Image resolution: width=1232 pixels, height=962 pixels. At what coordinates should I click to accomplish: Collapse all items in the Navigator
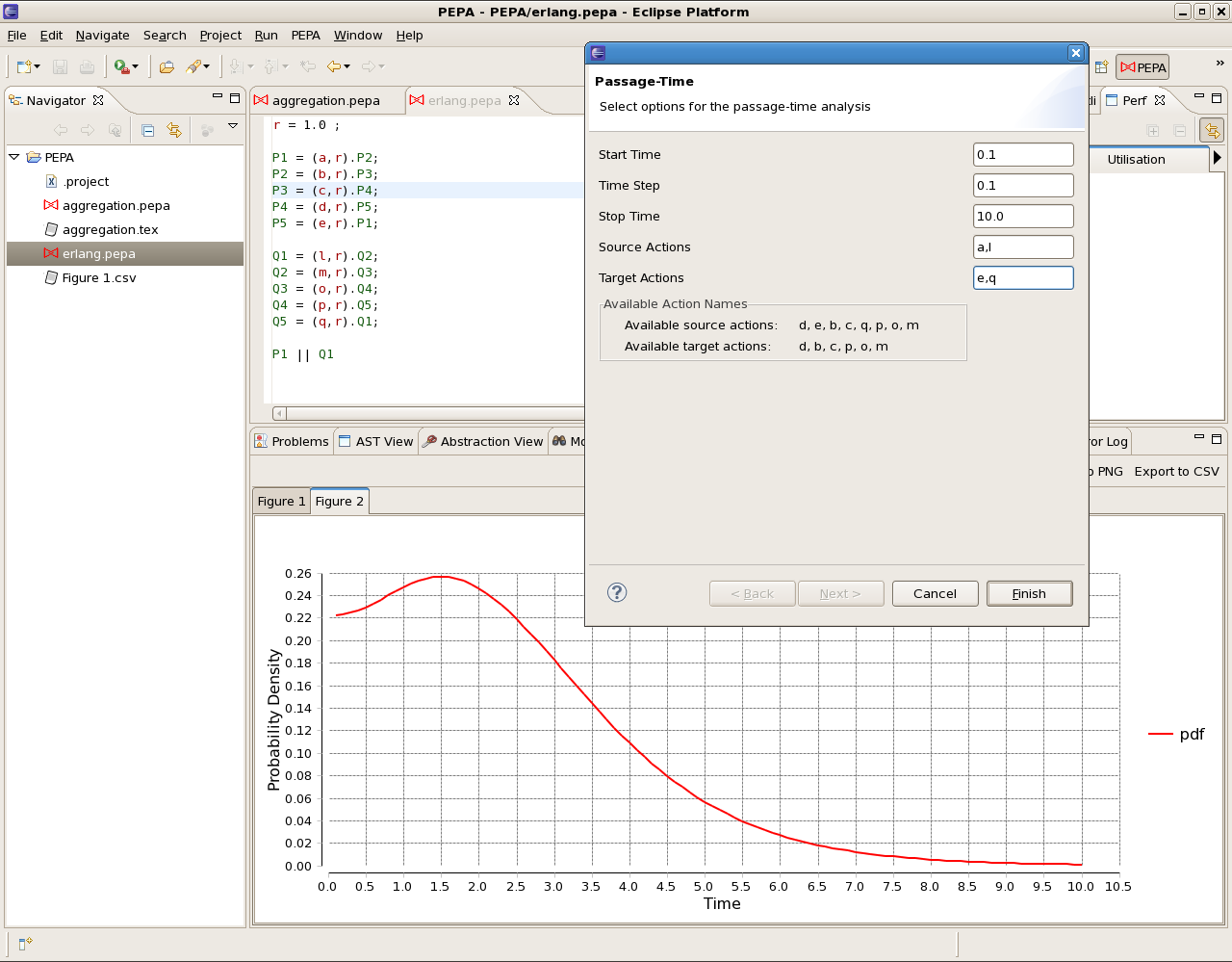[x=147, y=130]
